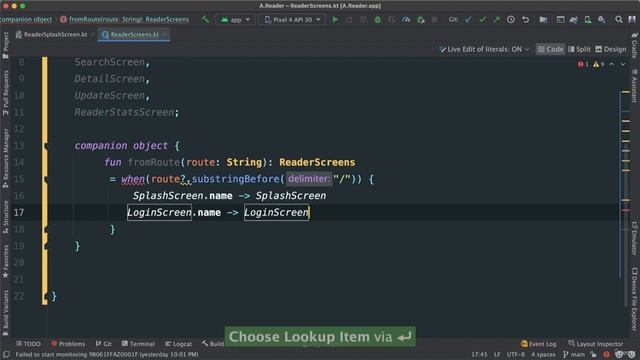
Task: Commit changes with the green Git checkmark
Action: pyautogui.click(x=482, y=20)
